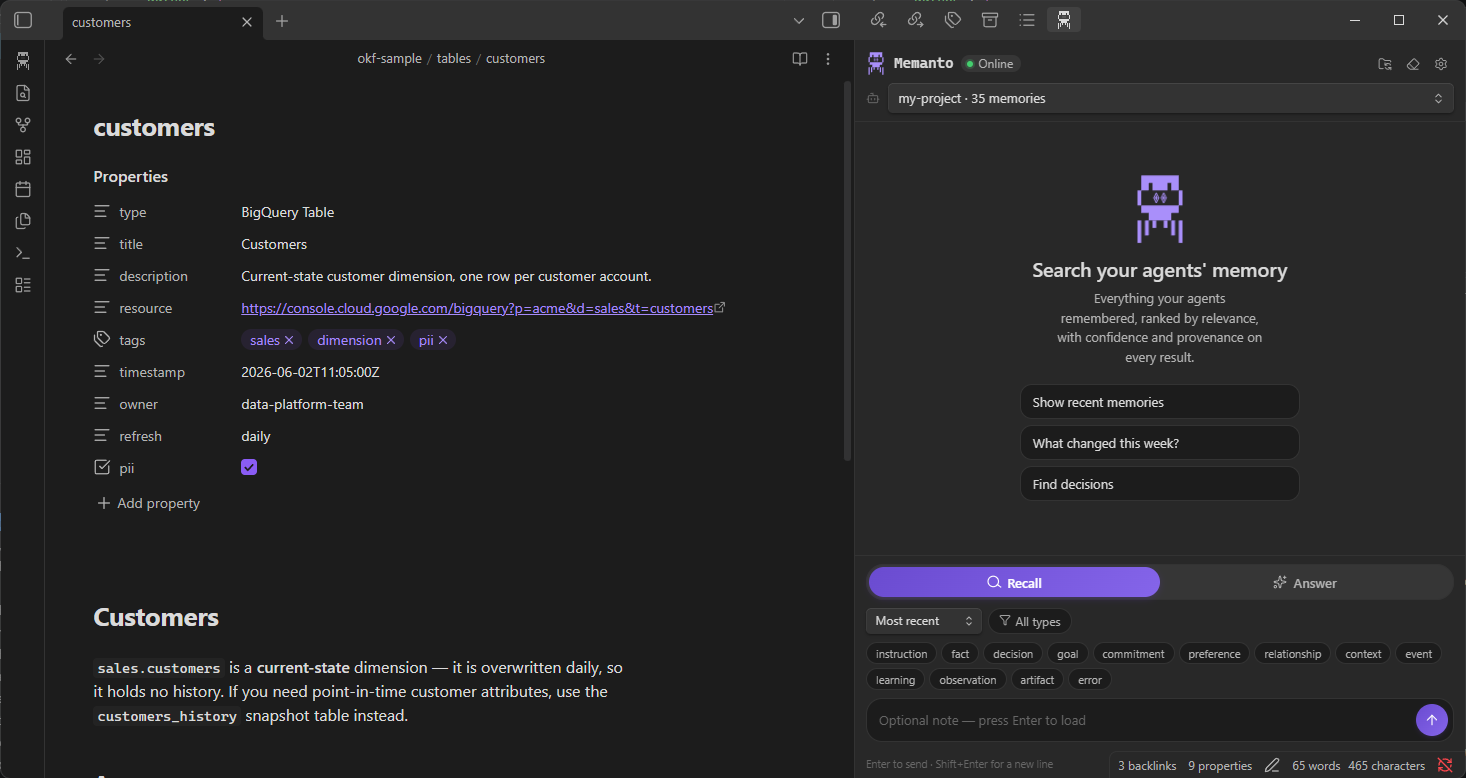Toggle the learning type filter
1466x778 pixels.
point(895,680)
